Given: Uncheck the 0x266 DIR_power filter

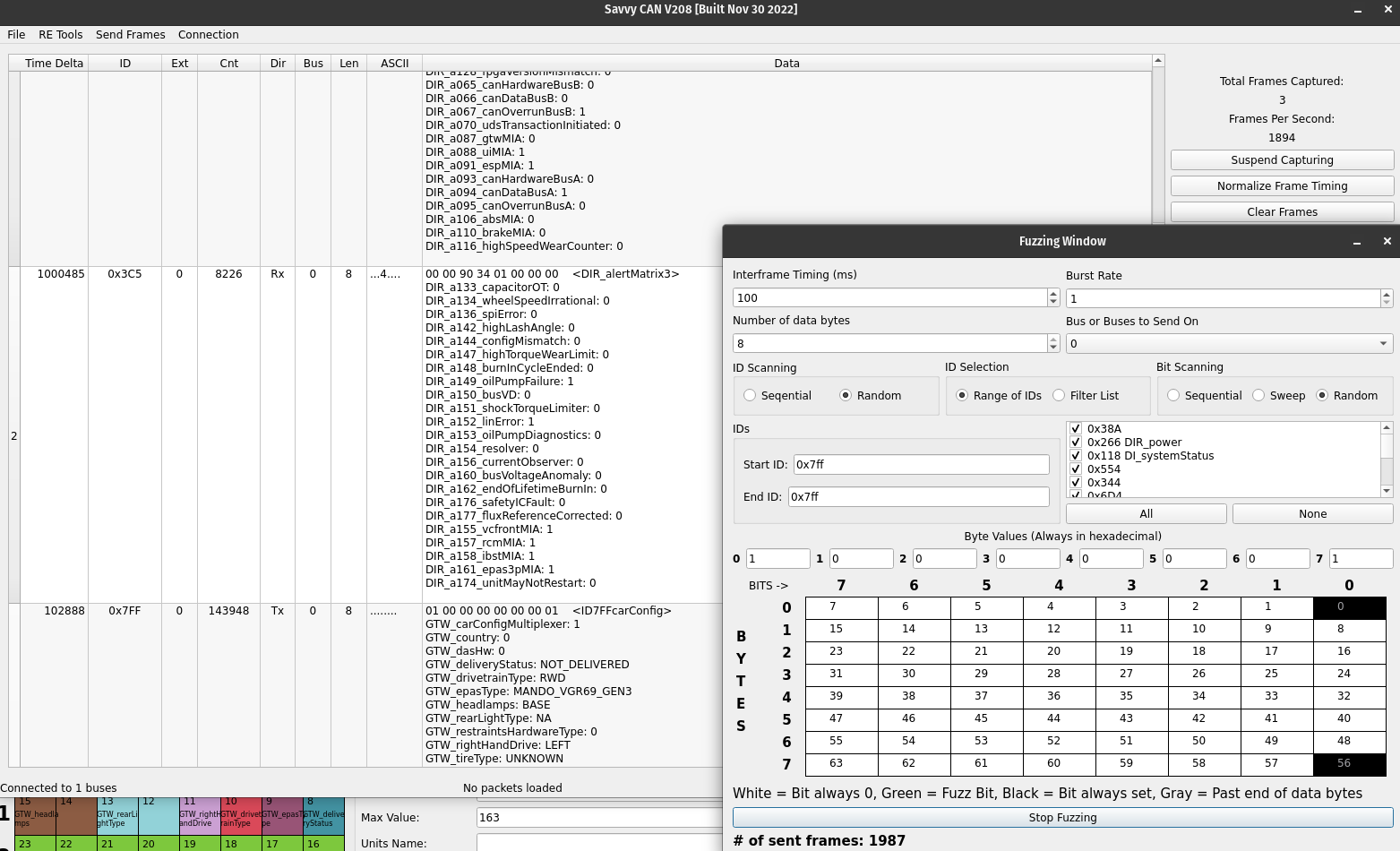Looking at the screenshot, I should coord(1076,443).
